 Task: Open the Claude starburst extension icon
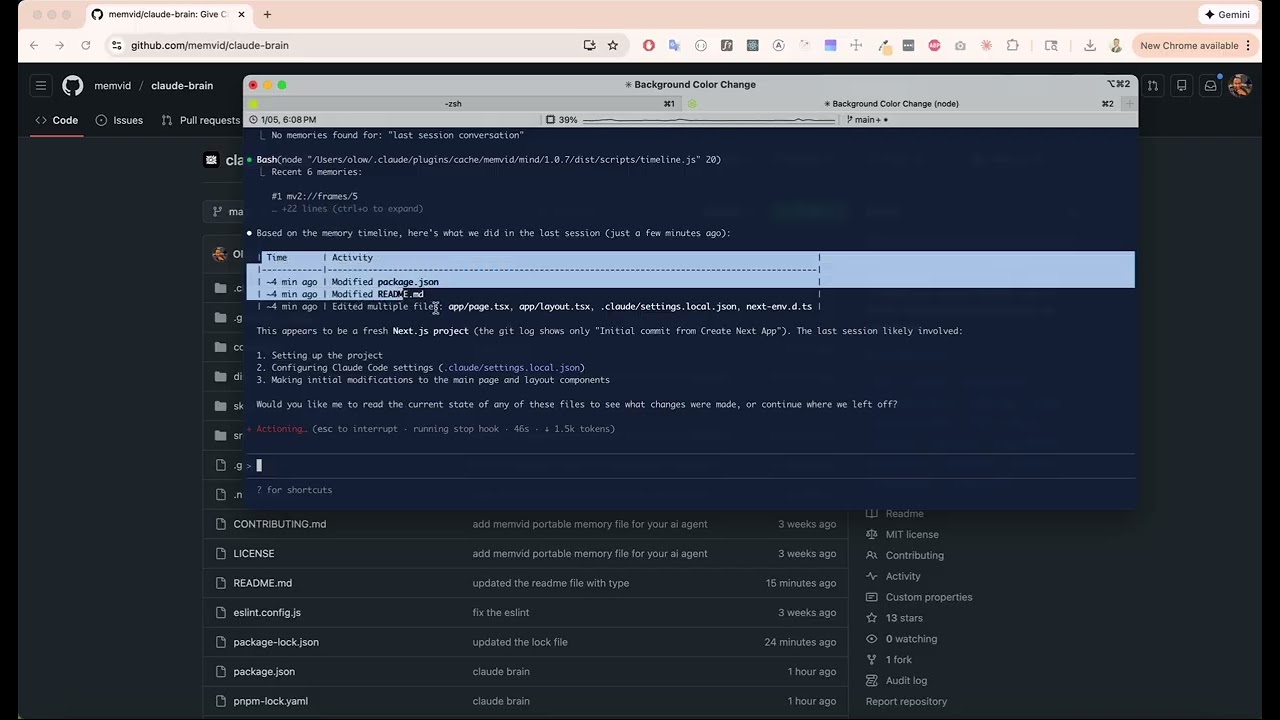[x=986, y=45]
